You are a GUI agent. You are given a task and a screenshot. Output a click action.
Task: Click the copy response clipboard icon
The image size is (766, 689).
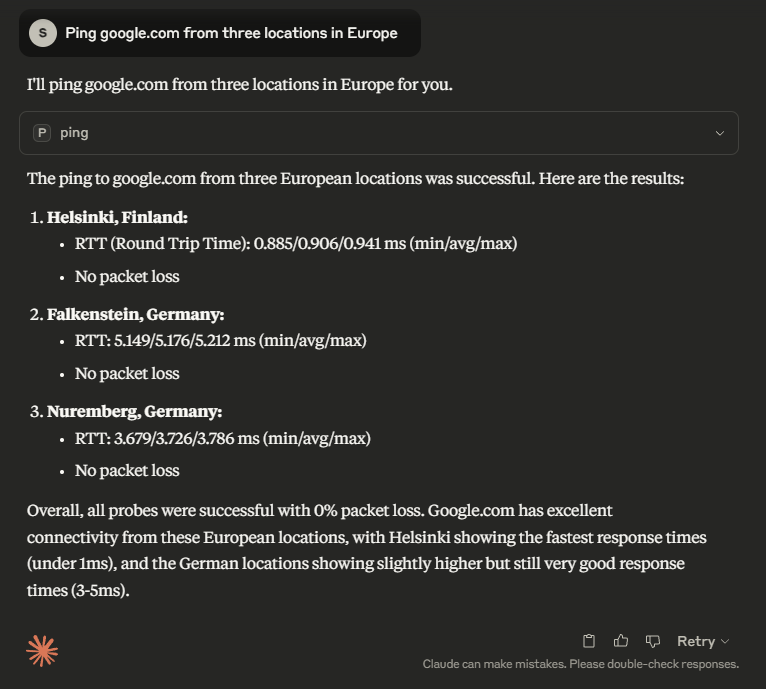point(589,641)
